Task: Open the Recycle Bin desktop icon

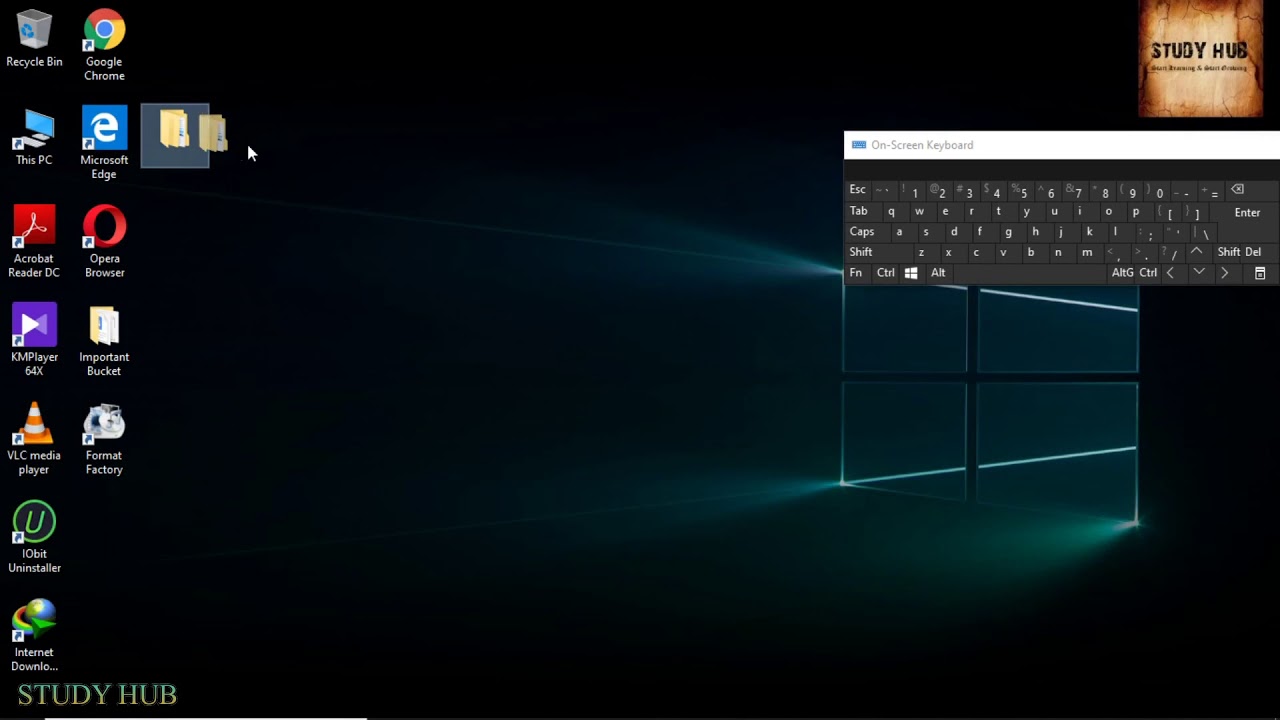Action: pos(34,40)
